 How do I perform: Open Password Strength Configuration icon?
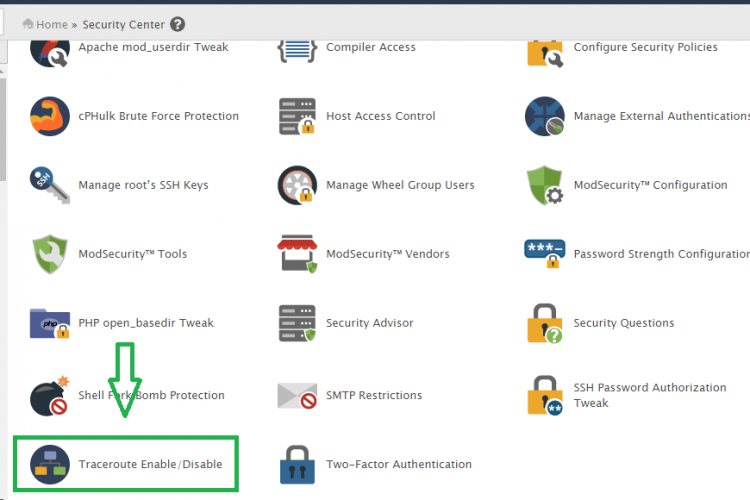point(545,254)
